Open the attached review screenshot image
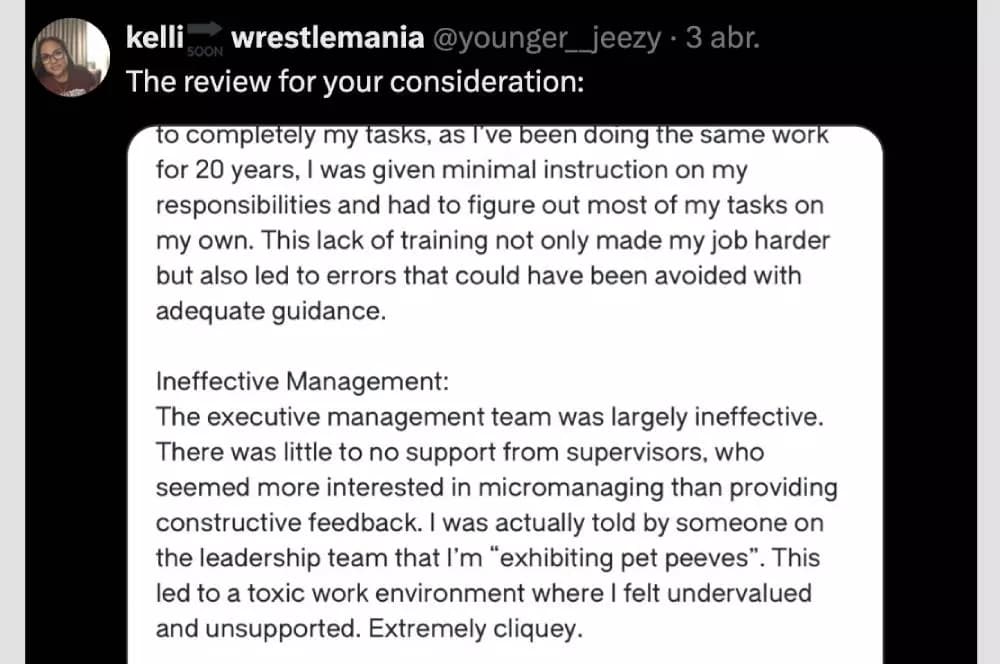 point(505,395)
